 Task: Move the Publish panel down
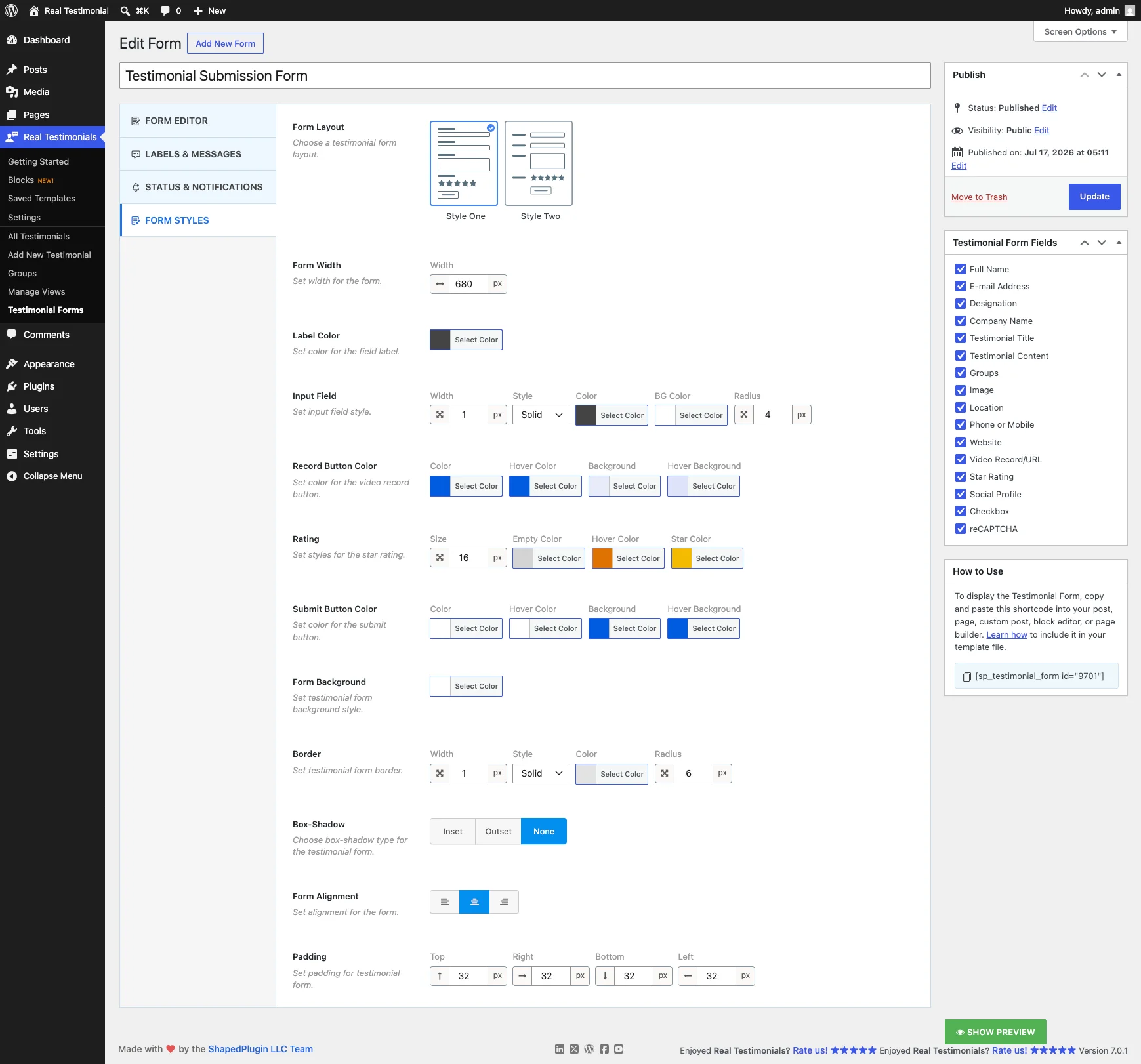[1102, 75]
